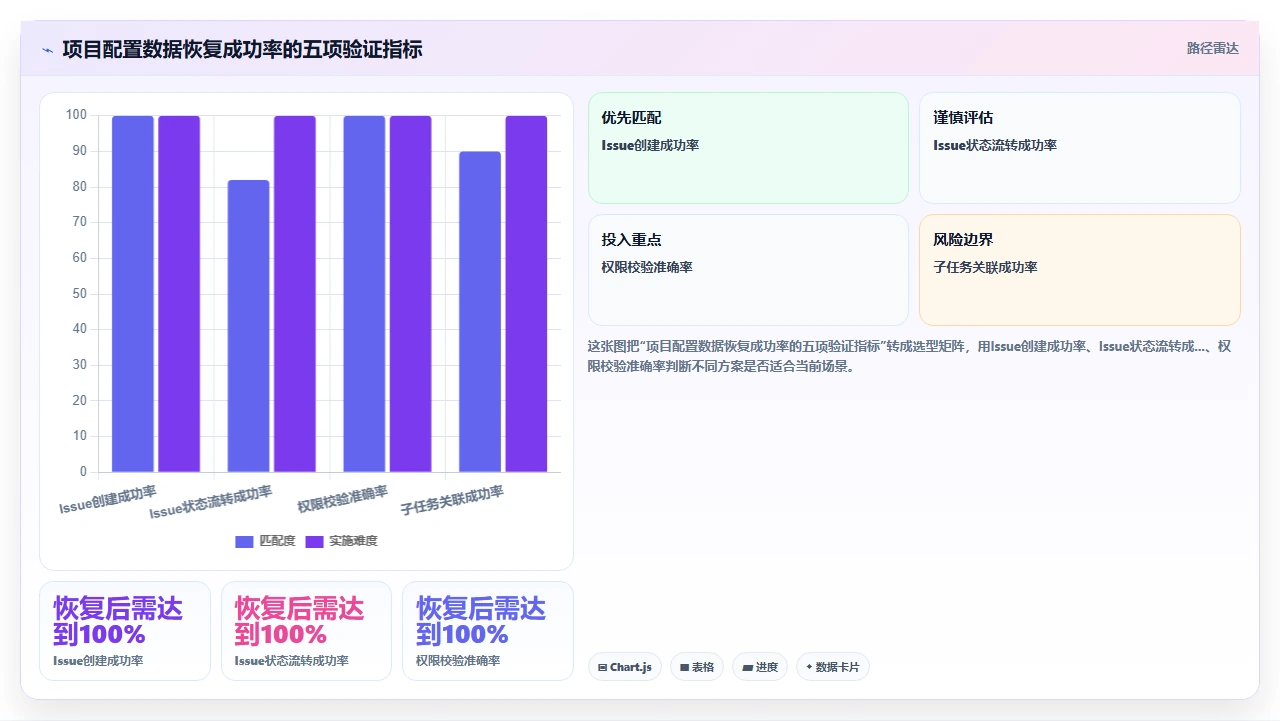Click the Issue创建成功率 x-axis label

(x=108, y=500)
